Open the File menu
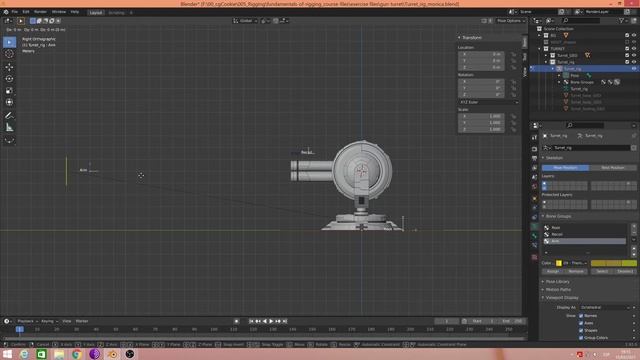The width and height of the screenshot is (640, 360). [x=15, y=12]
